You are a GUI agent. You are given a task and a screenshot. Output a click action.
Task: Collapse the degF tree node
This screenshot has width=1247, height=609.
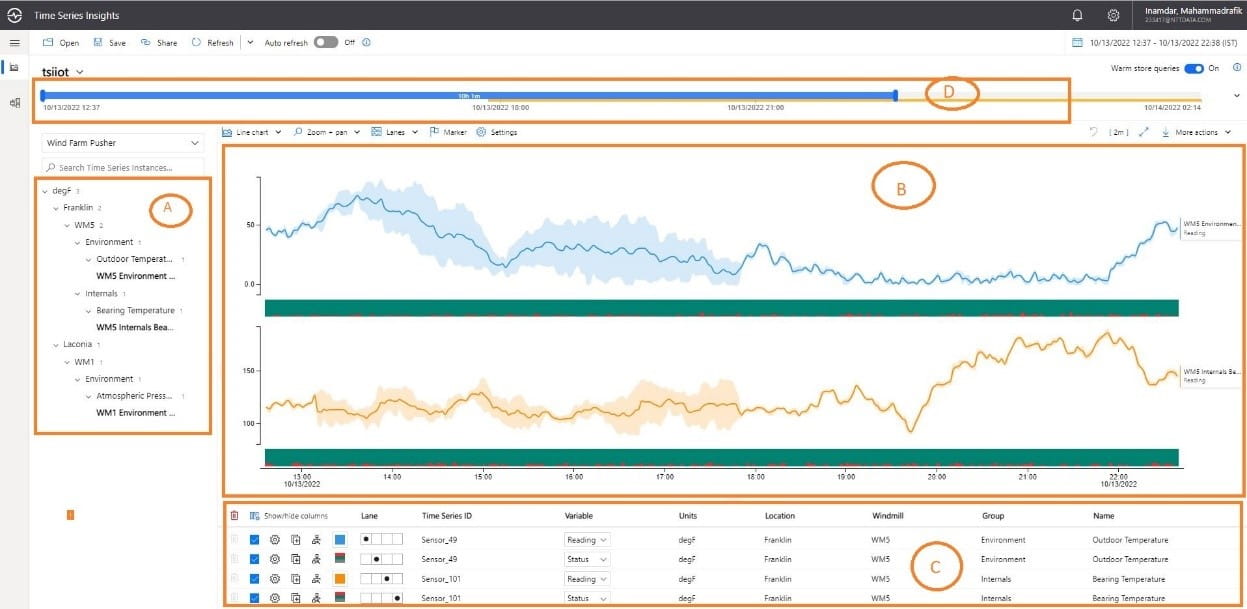click(x=45, y=190)
